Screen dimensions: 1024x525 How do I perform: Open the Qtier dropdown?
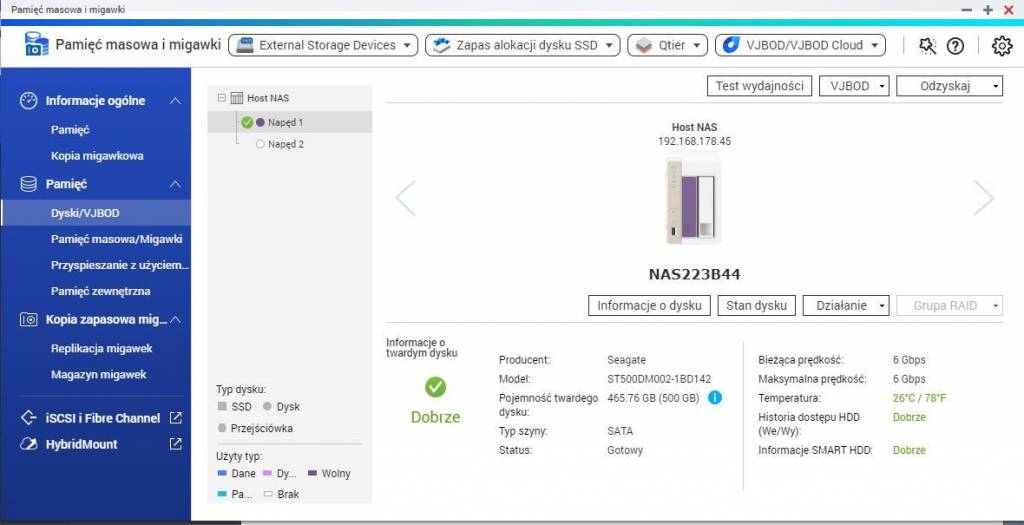pos(667,45)
